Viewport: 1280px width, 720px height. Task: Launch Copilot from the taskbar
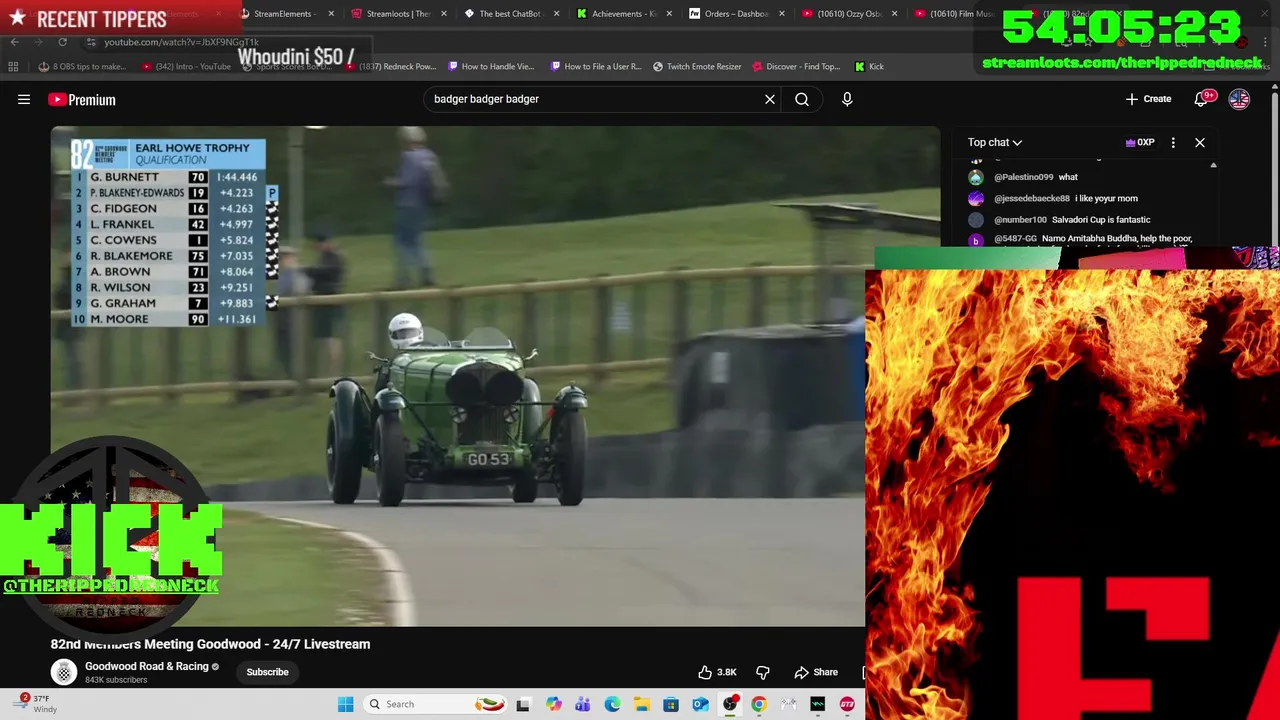point(553,704)
